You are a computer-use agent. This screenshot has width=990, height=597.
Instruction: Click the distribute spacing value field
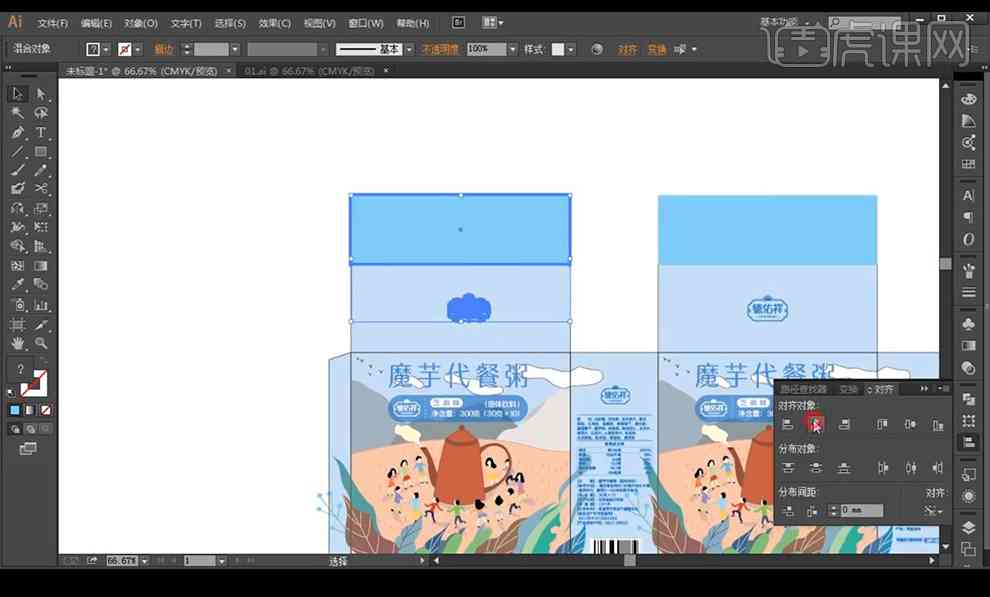(862, 510)
